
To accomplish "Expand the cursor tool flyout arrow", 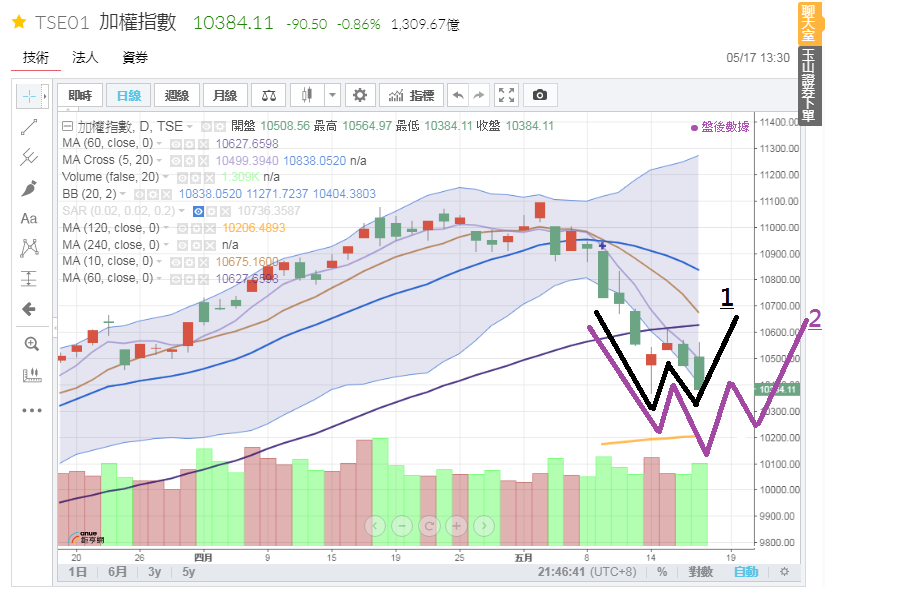I will [45, 96].
